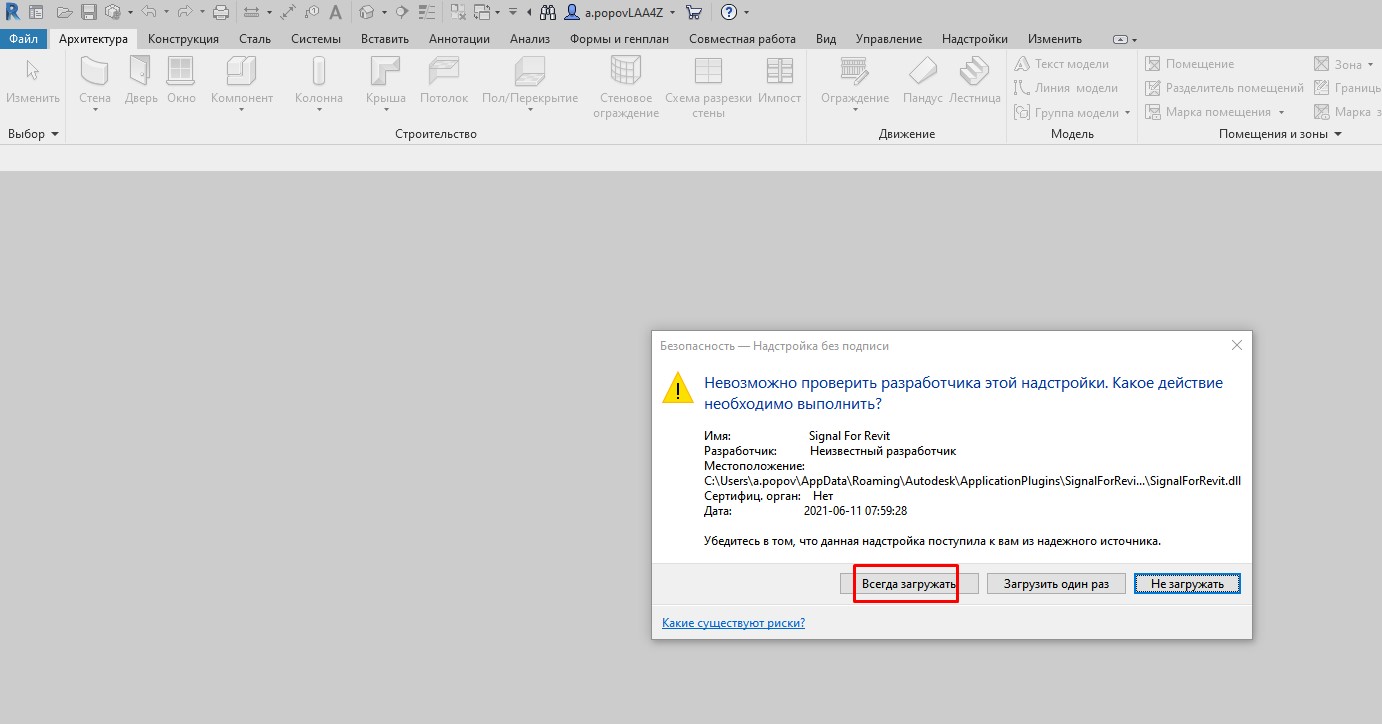Open the Файл menu tab
1382x724 pixels.
(23, 39)
